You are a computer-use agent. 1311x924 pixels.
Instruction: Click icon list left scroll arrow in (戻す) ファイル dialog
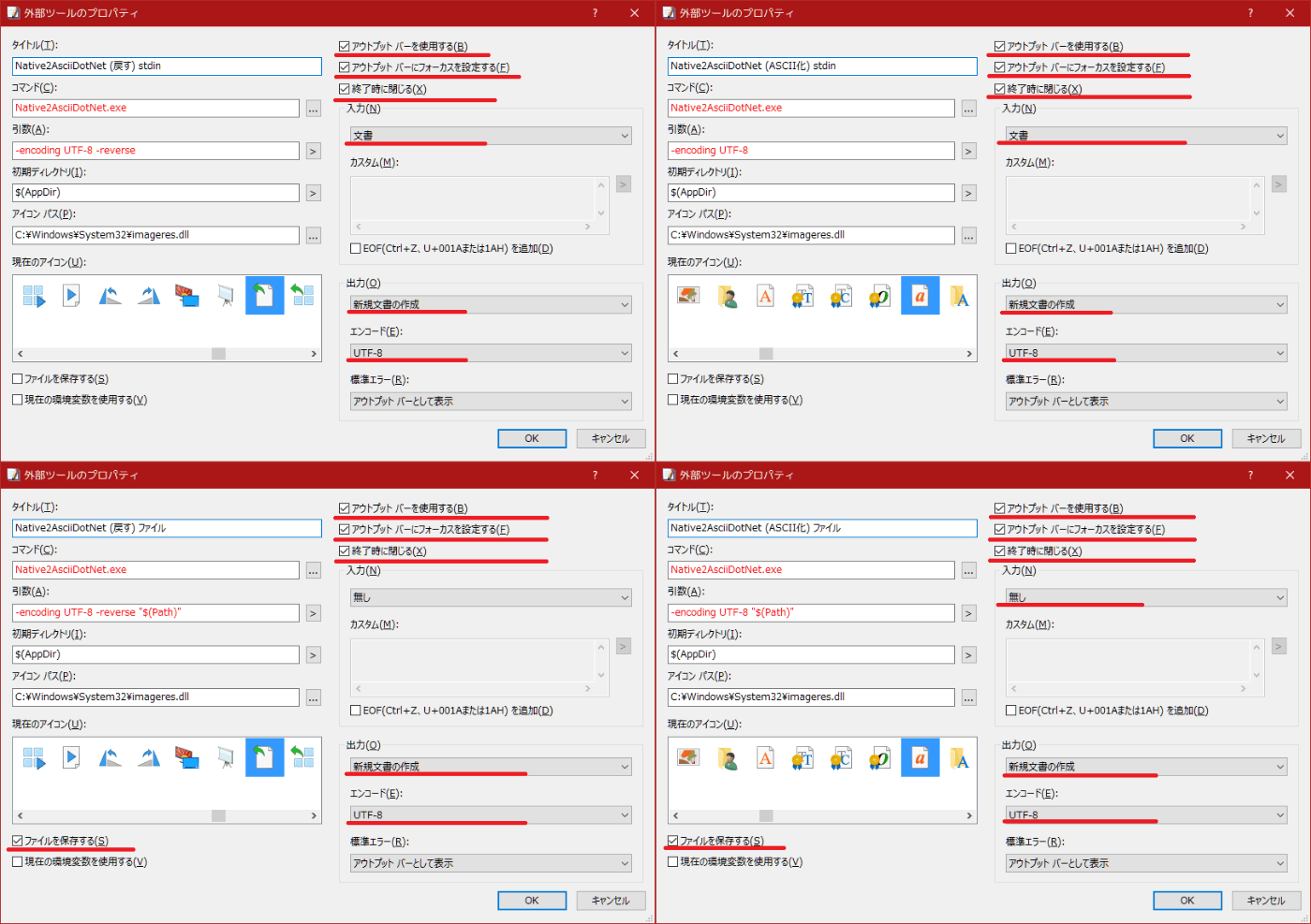coord(20,815)
